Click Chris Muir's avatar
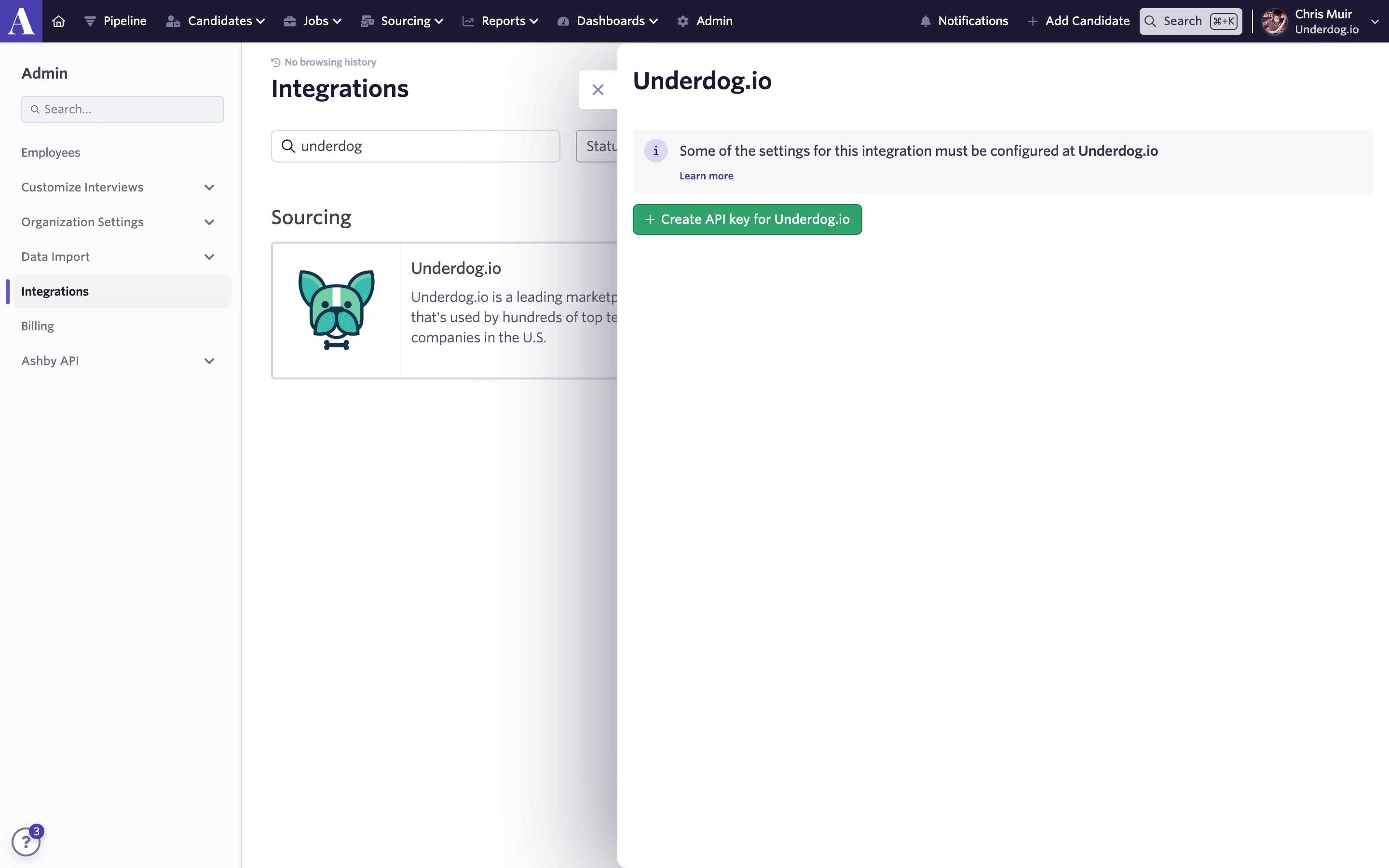Image resolution: width=1389 pixels, height=868 pixels. [x=1274, y=21]
